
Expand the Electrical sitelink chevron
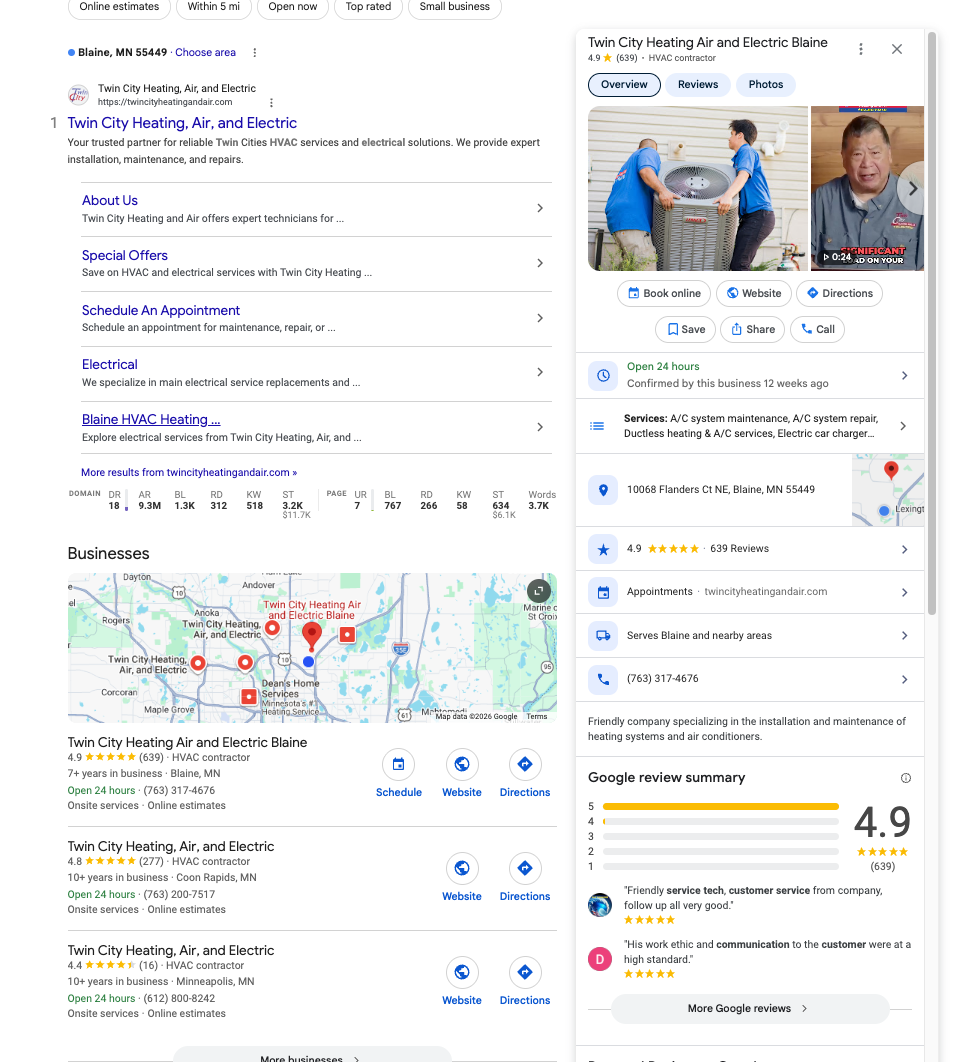(540, 372)
